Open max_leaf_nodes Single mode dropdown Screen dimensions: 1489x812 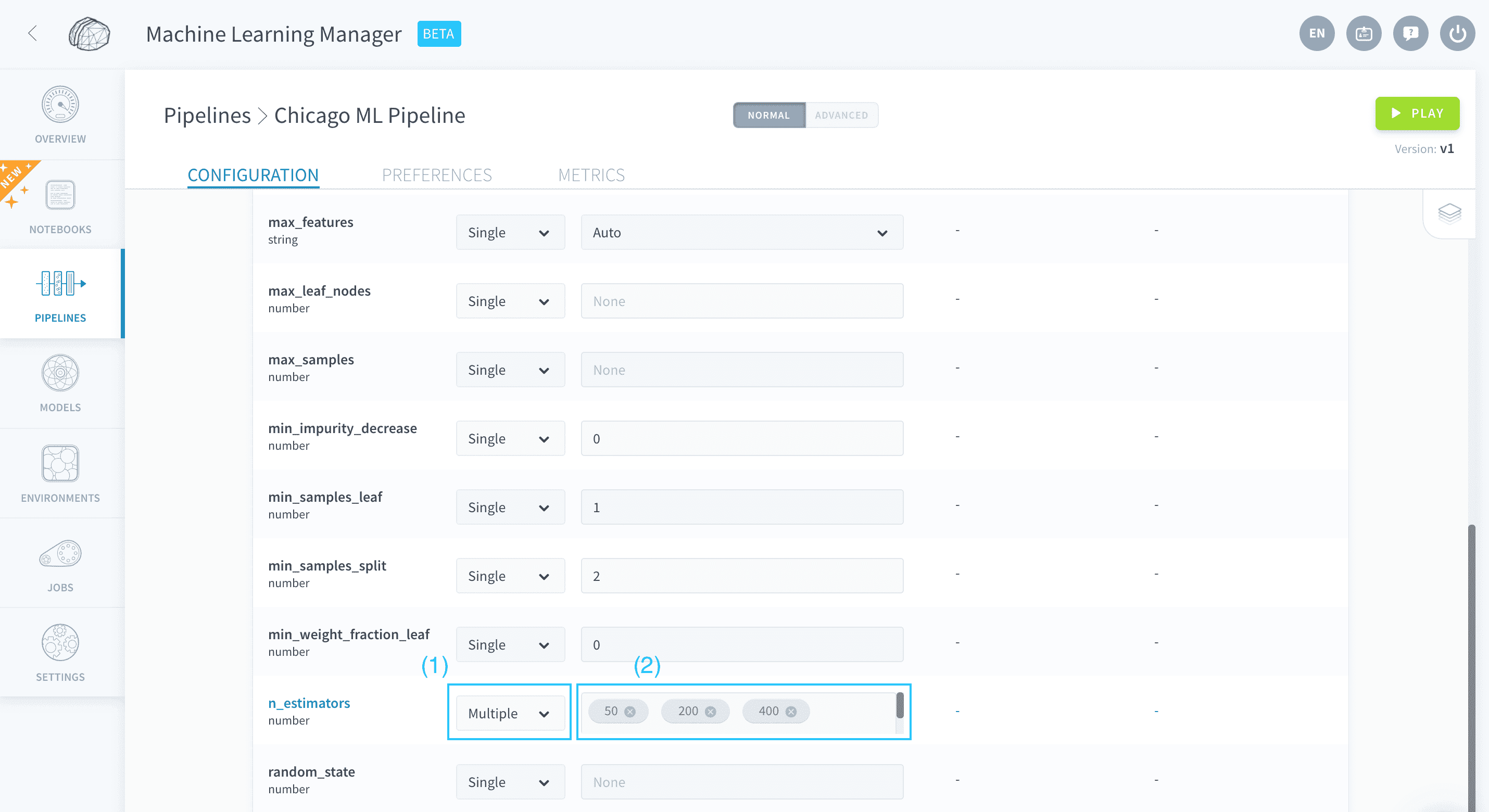[x=510, y=301]
